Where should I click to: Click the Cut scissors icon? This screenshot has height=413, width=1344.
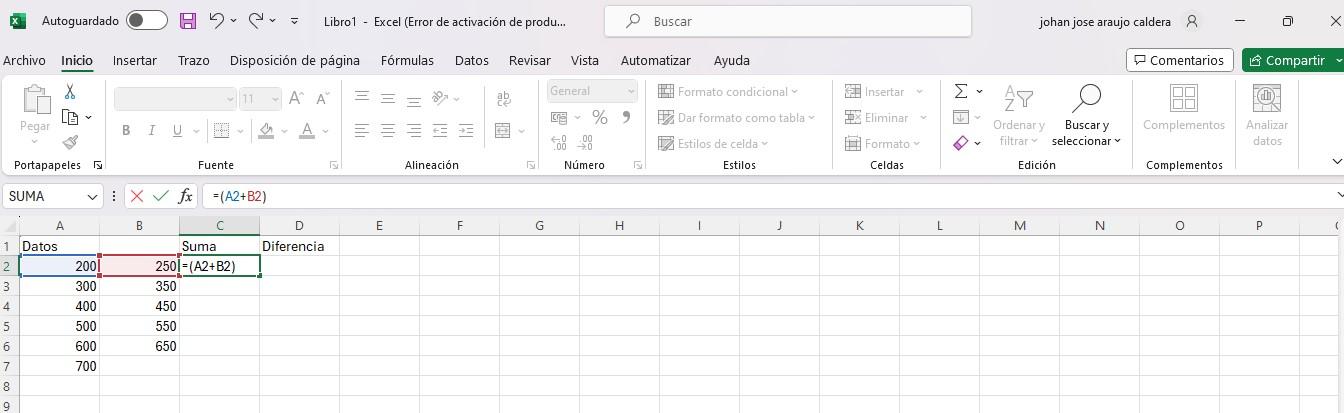point(70,92)
